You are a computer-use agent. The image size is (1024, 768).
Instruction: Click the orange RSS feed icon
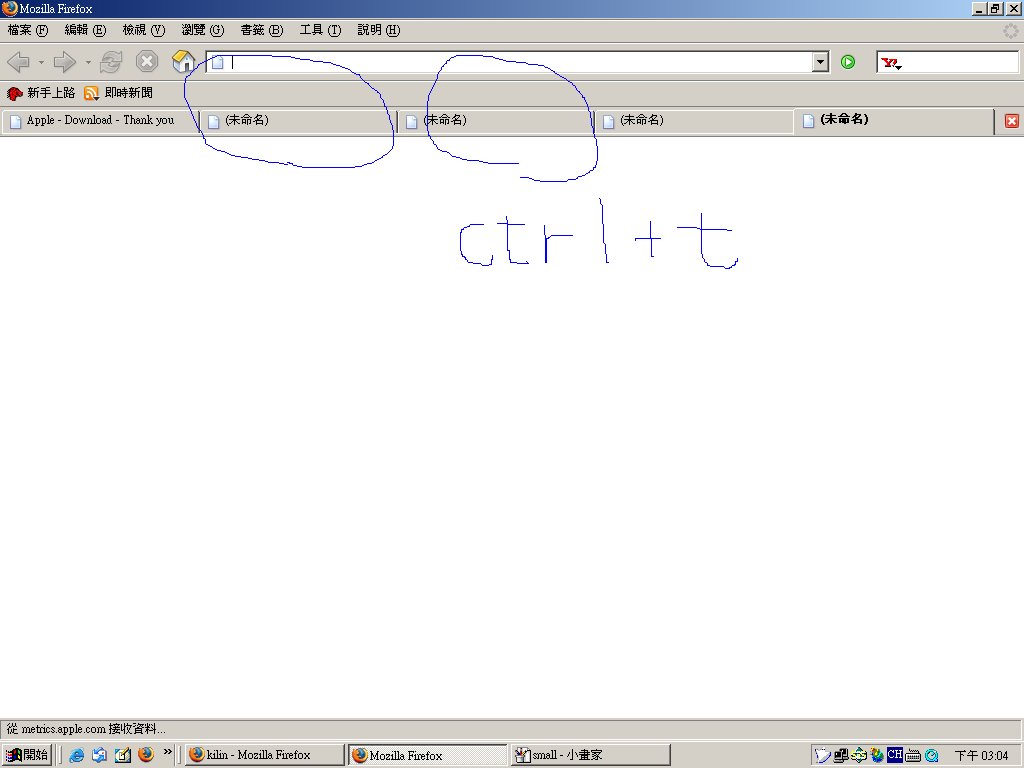91,93
